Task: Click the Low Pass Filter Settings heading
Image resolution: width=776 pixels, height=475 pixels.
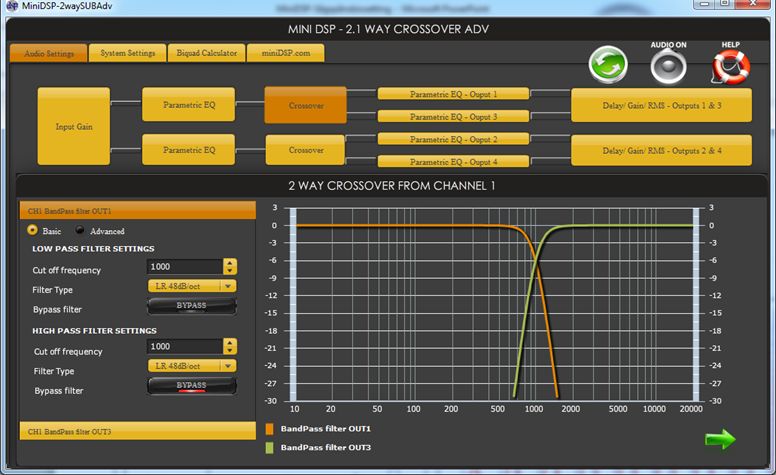Action: 93,249
